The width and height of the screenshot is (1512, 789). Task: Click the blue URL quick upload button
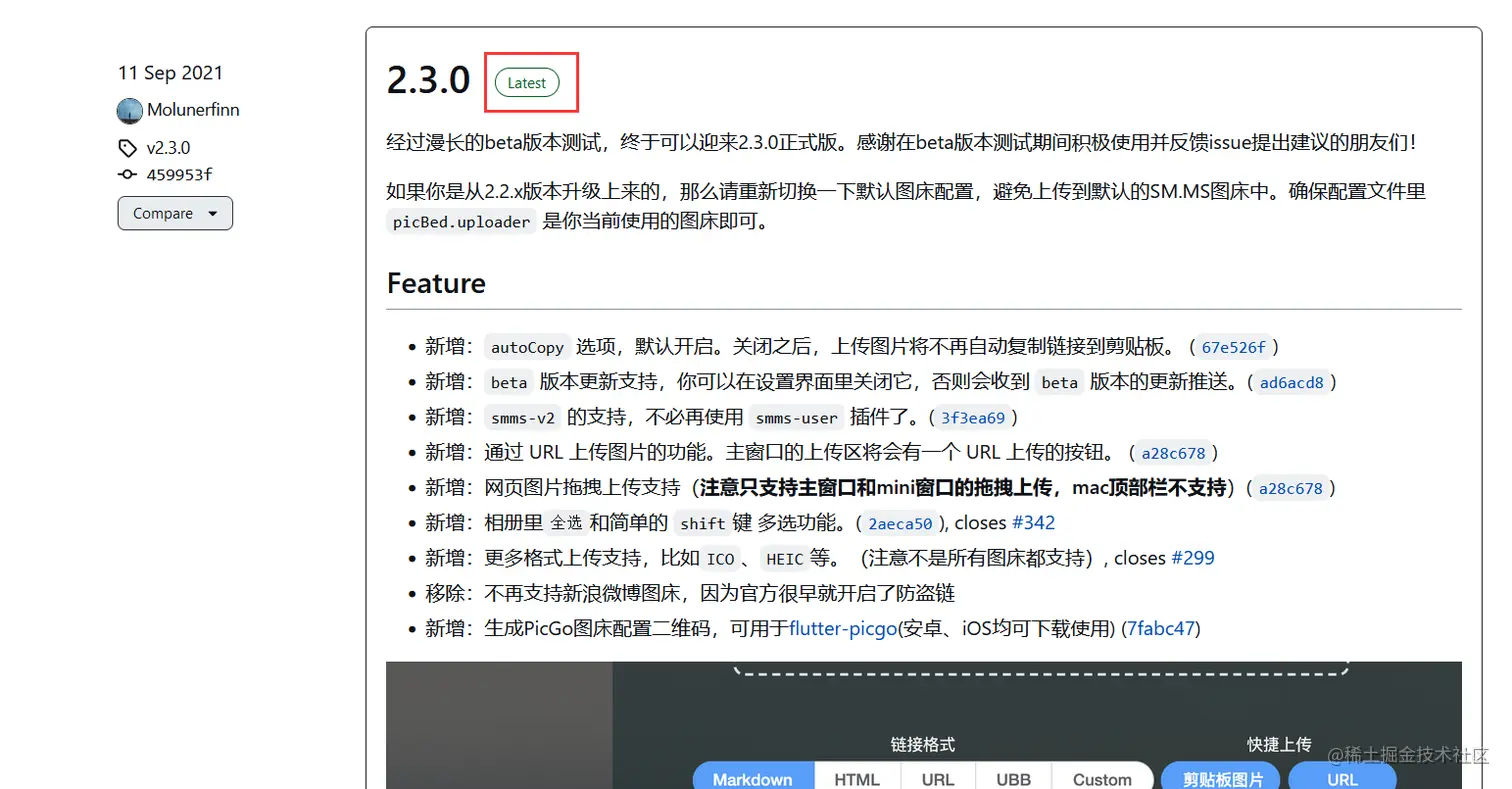(x=1342, y=778)
